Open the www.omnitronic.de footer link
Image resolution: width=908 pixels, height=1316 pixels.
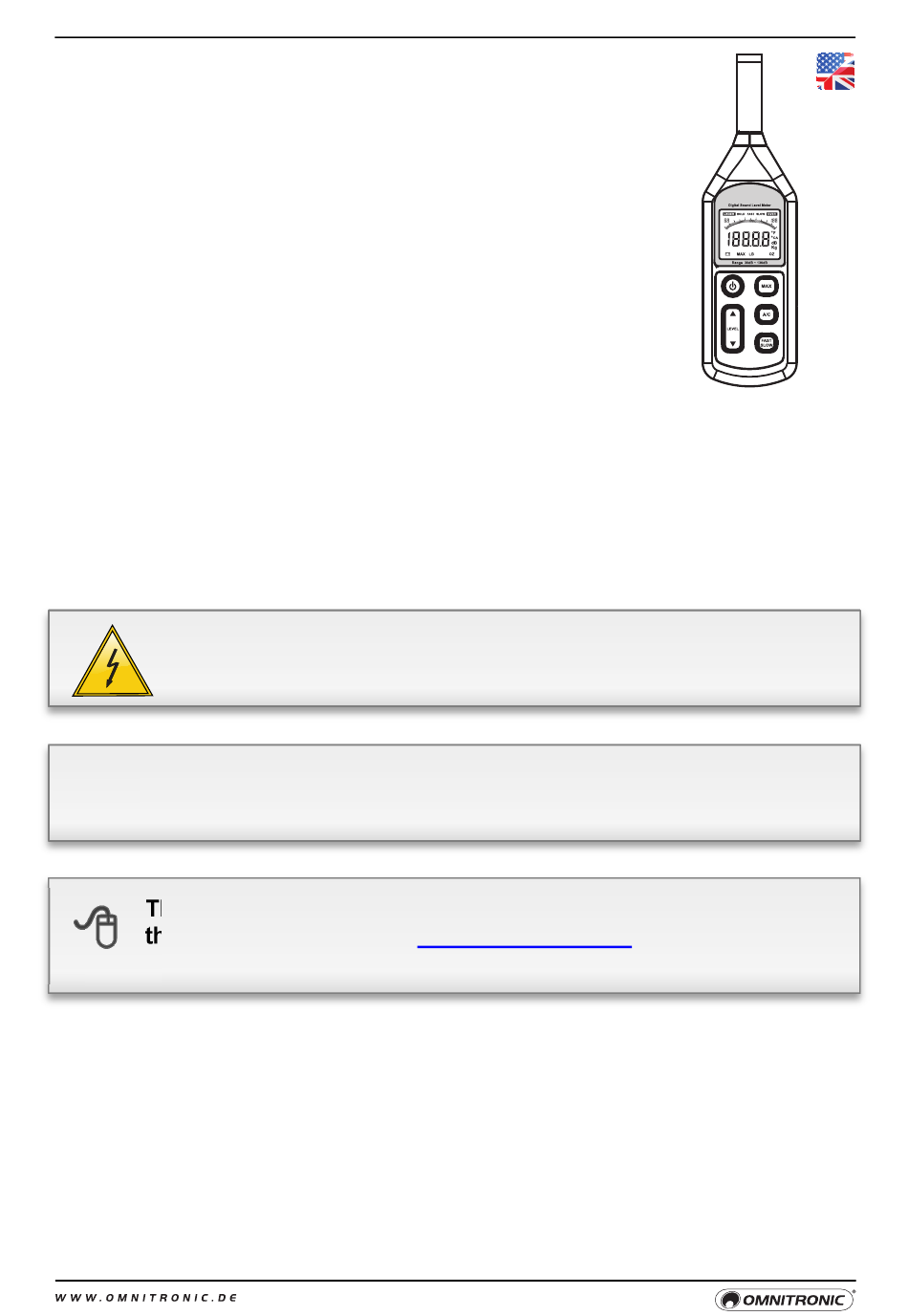coord(146,1298)
